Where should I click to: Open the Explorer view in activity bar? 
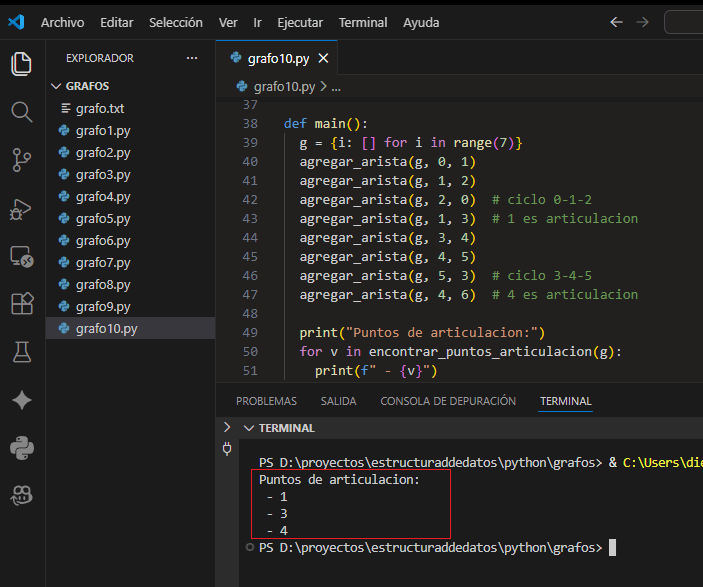(21, 64)
